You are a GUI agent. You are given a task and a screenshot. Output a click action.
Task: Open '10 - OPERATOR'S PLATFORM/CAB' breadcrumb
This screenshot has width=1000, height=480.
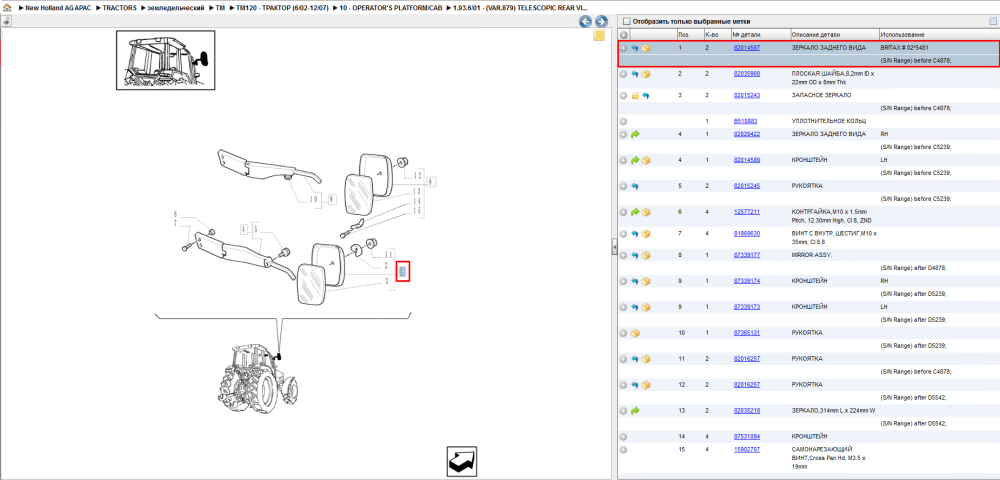(x=390, y=7)
